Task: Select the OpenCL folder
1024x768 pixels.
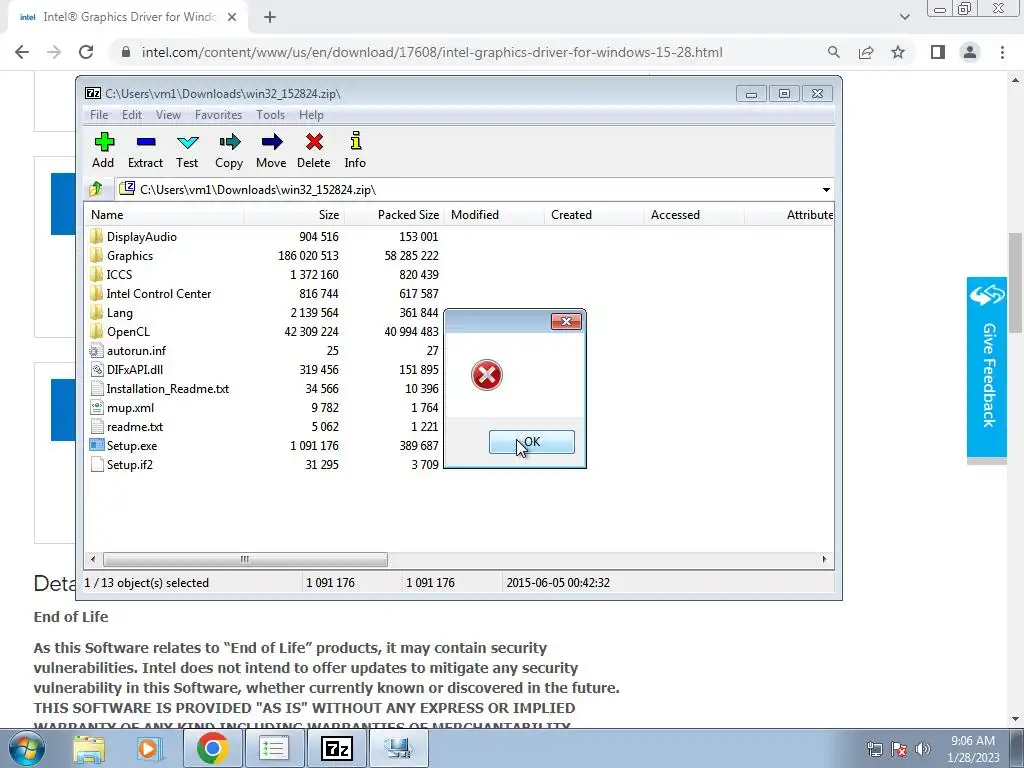Action: (x=128, y=331)
